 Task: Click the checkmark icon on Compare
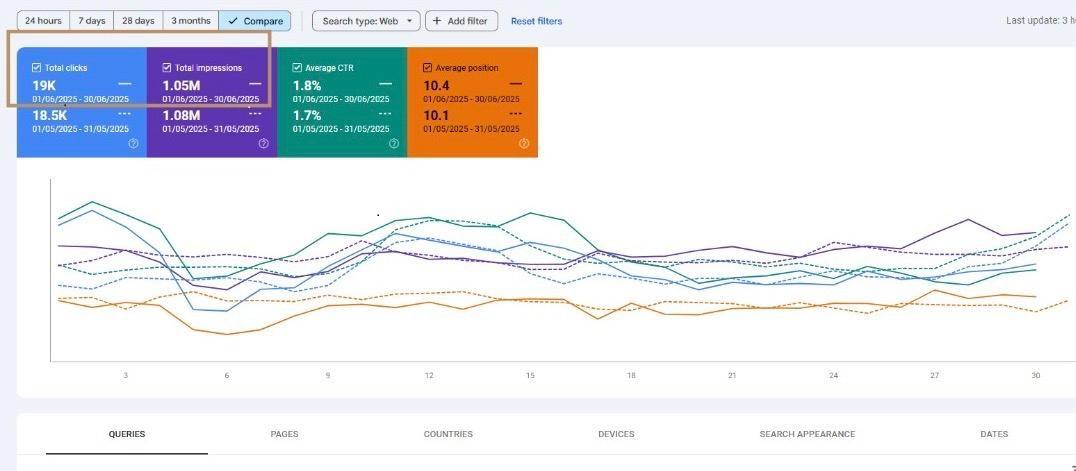tap(233, 21)
